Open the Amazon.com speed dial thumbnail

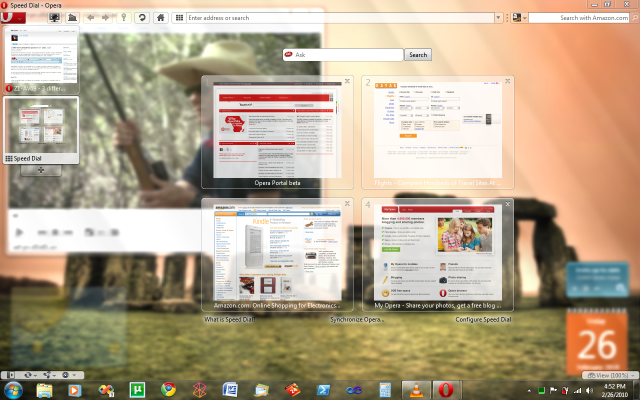click(x=277, y=252)
